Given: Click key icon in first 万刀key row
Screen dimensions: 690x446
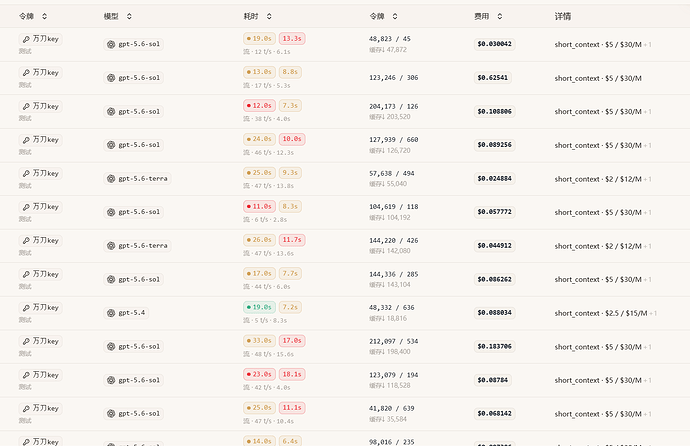Looking at the screenshot, I should [26, 39].
